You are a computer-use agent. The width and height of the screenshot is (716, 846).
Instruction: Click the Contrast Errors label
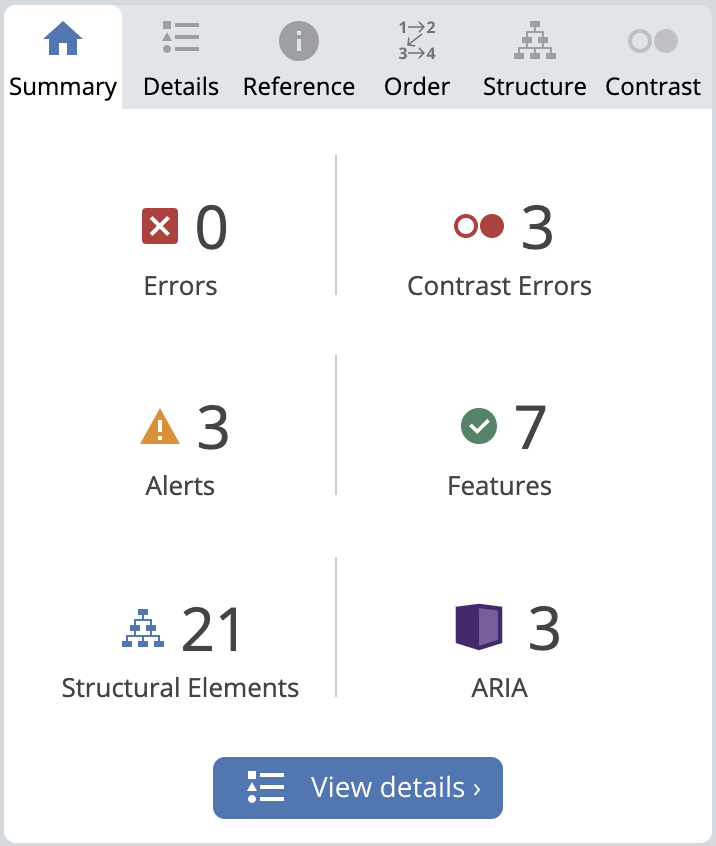pos(499,286)
